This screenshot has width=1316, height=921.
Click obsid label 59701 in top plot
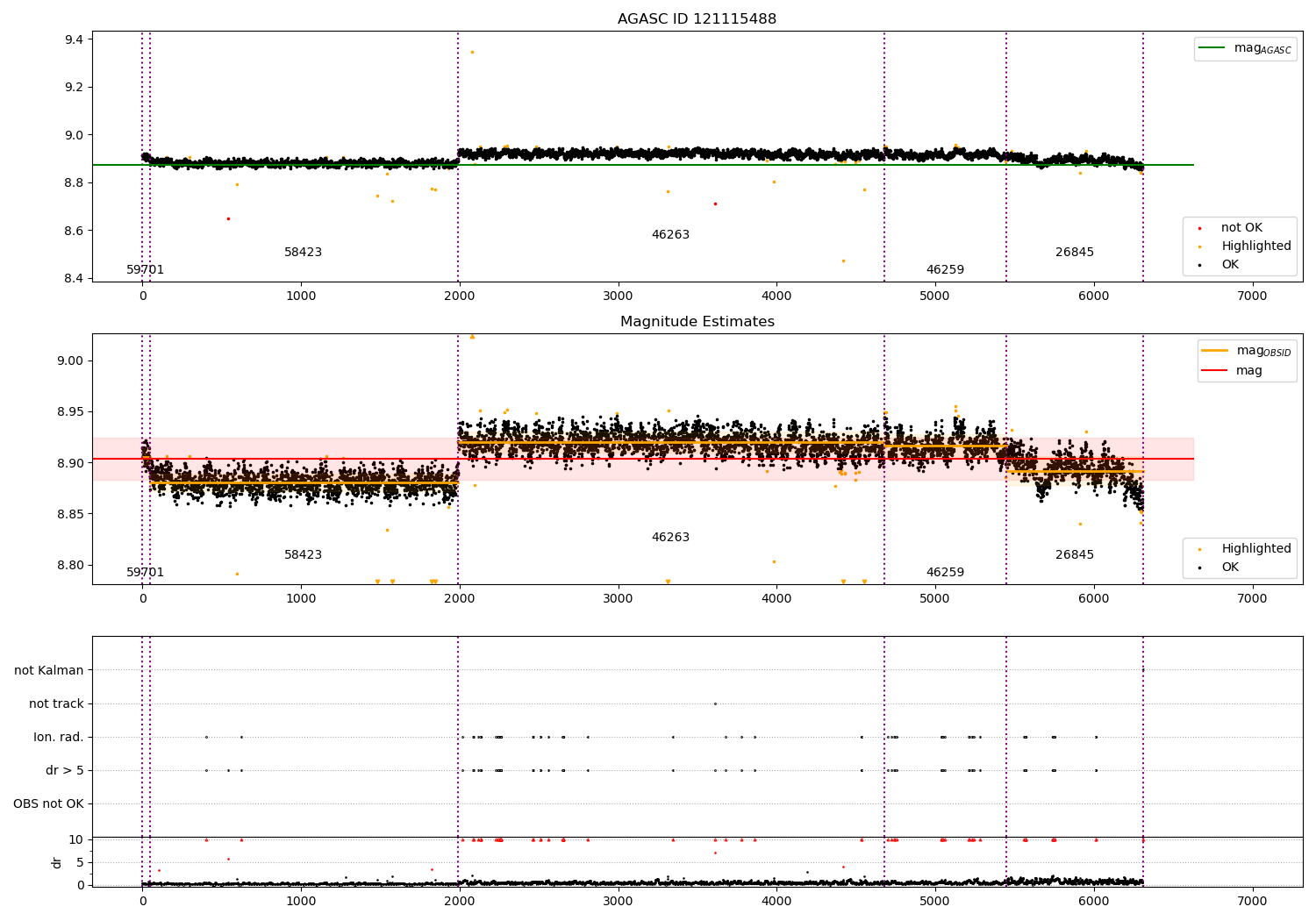coord(145,270)
